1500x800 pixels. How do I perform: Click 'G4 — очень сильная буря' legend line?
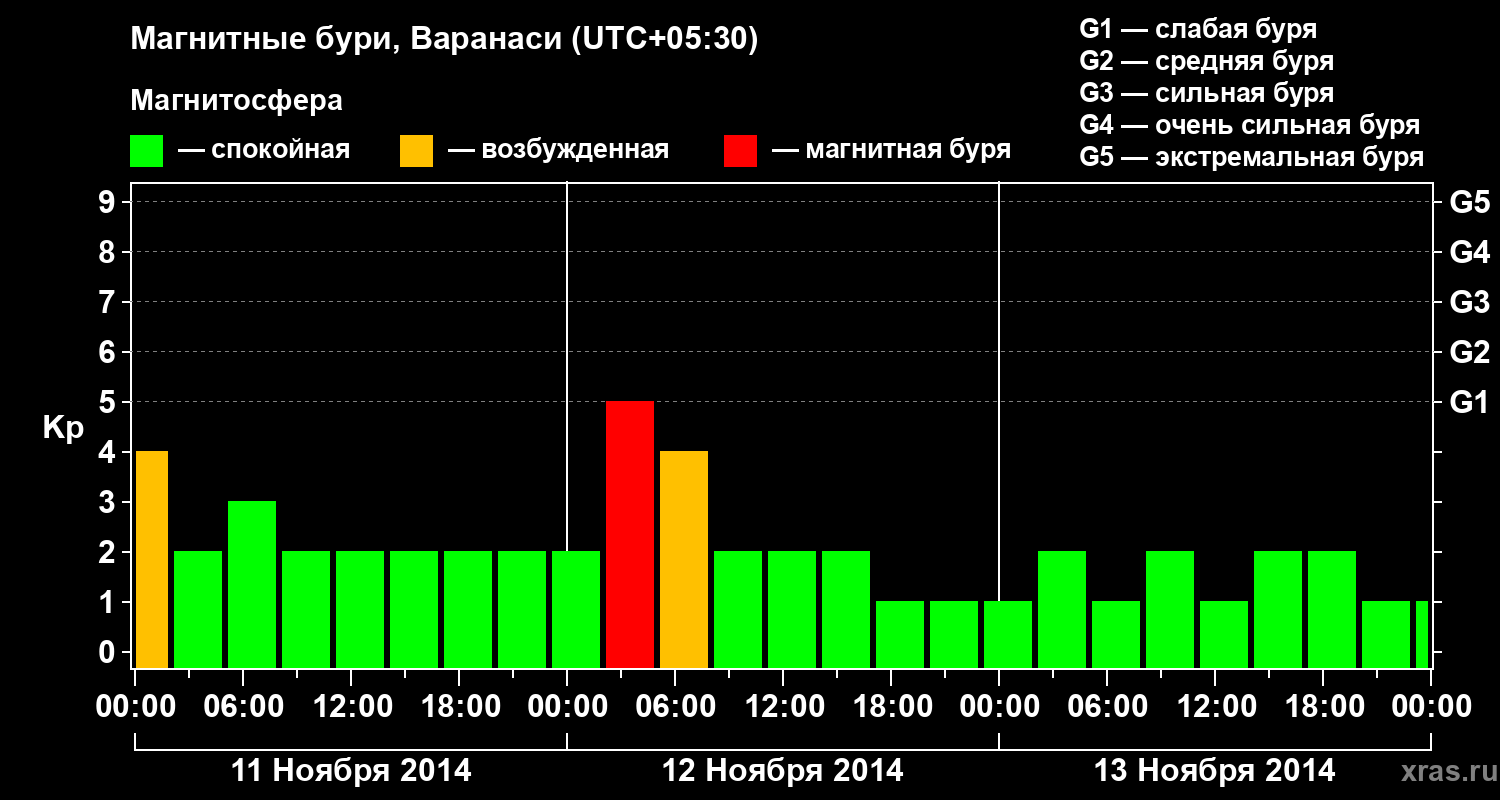pyautogui.click(x=1250, y=125)
